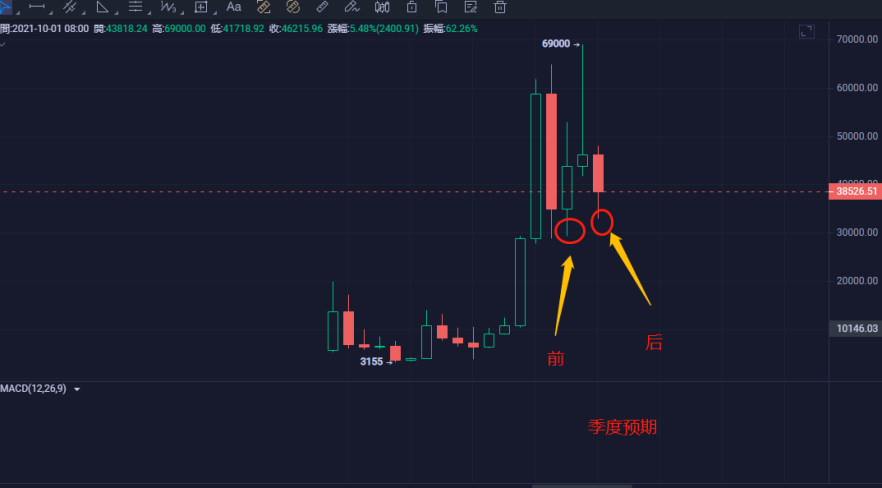
Task: Expand the line segment tool submenu arrow
Action: pyautogui.click(x=51, y=12)
